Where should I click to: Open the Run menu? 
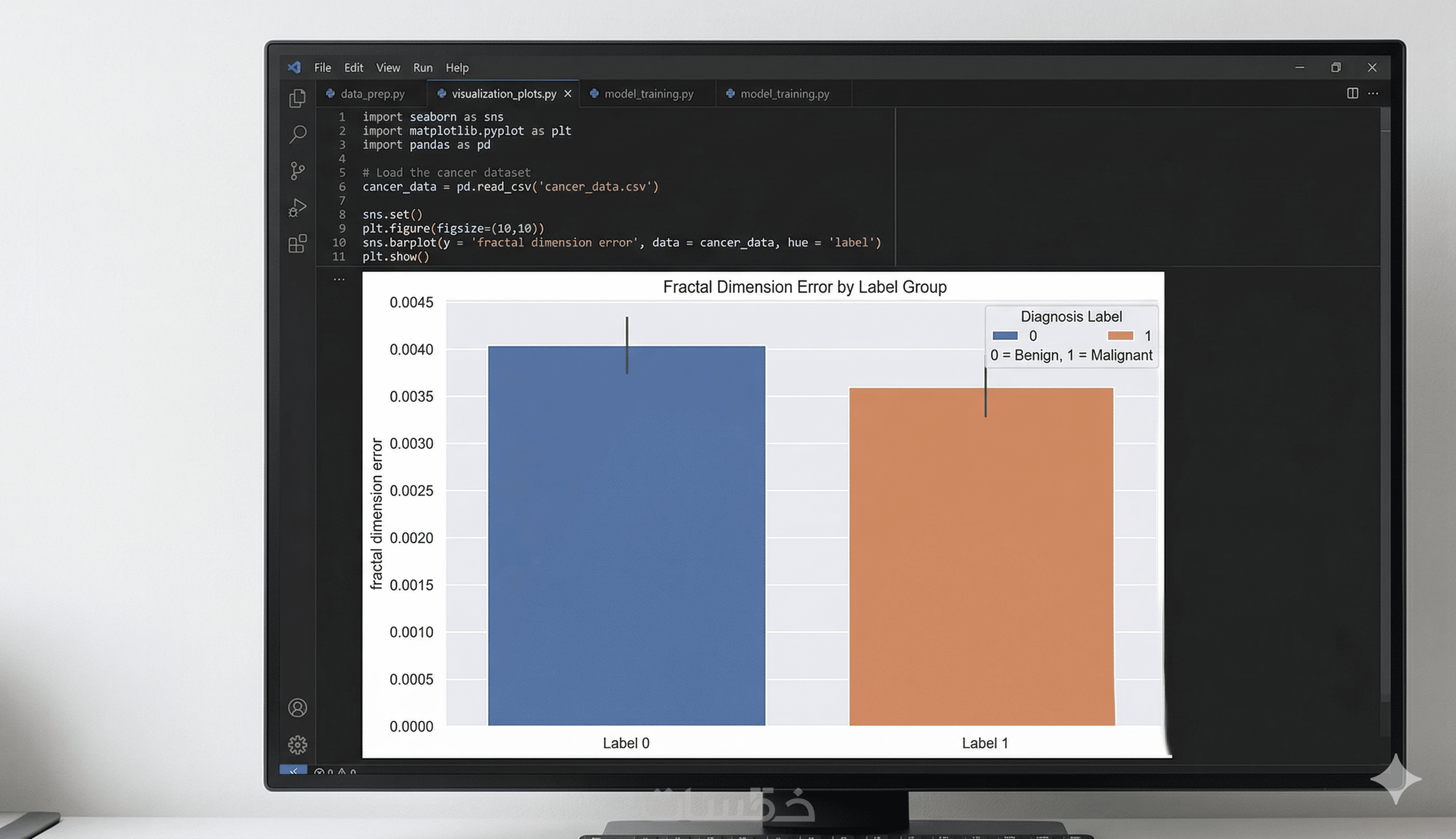(x=422, y=68)
